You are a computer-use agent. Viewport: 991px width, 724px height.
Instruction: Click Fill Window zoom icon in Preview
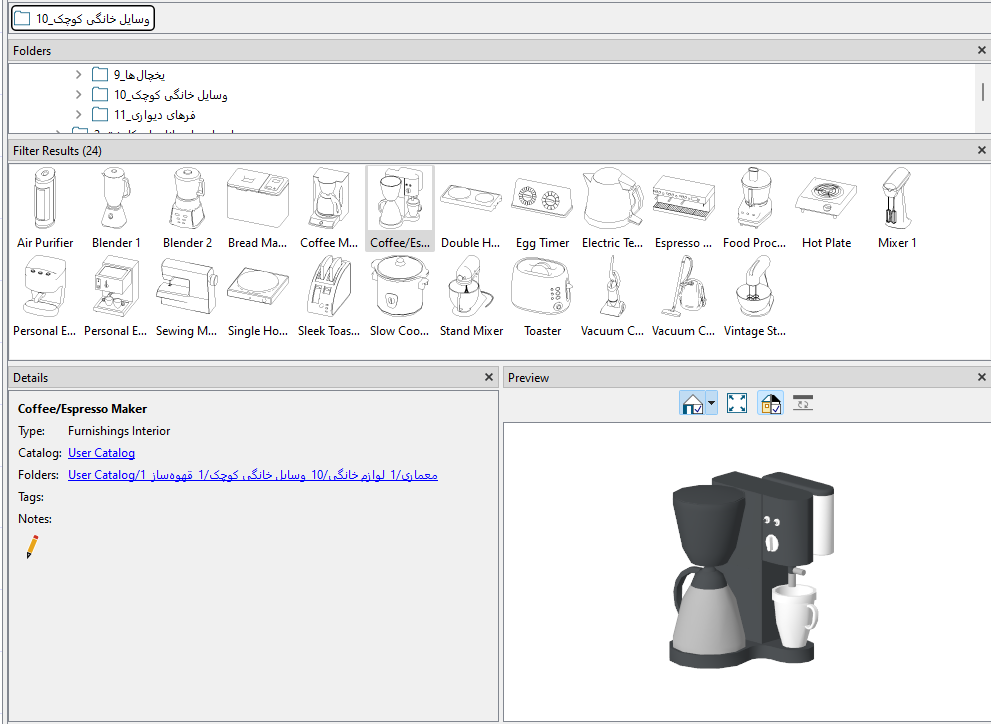[x=737, y=403]
